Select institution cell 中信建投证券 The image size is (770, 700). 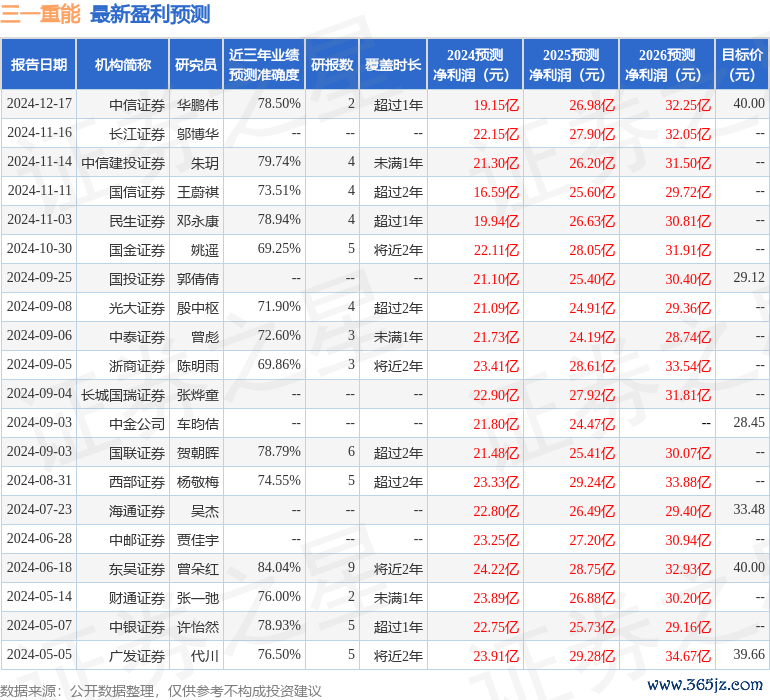coord(123,163)
